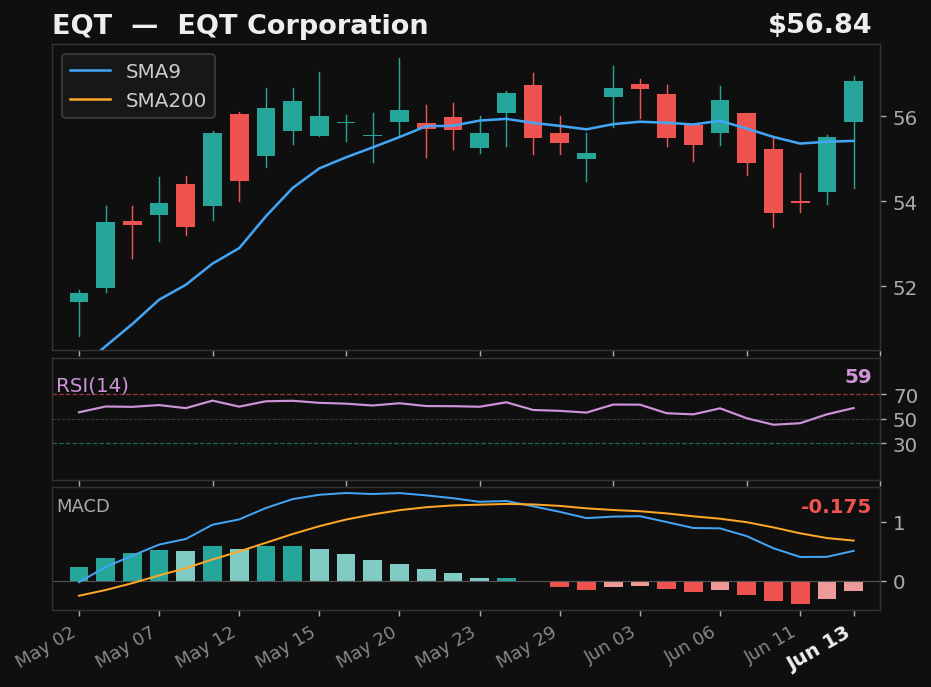Screen dimensions: 931x687
Task: Click the Jun 11 date label
Action: coord(770,645)
